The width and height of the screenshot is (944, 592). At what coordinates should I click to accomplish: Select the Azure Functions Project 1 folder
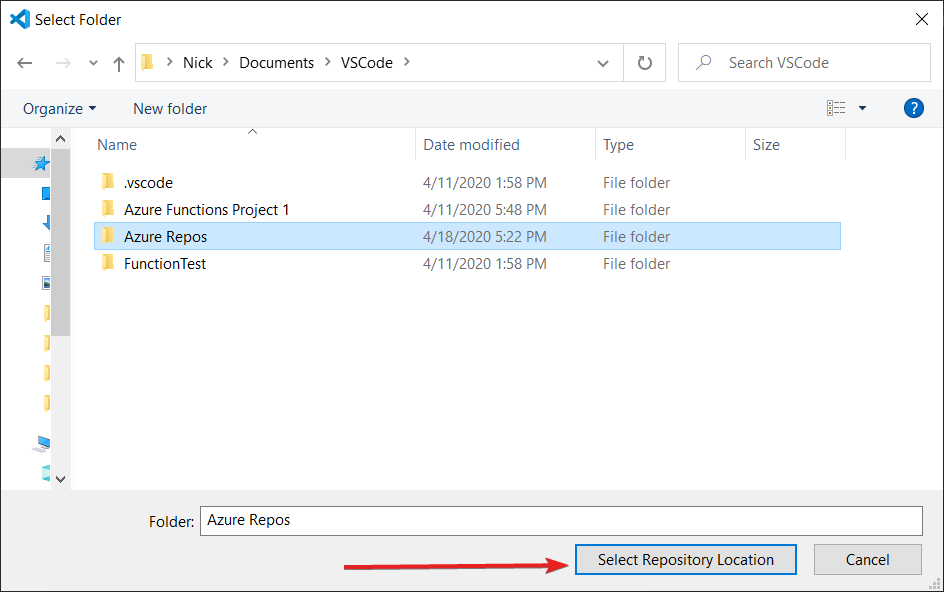pyautogui.click(x=206, y=210)
